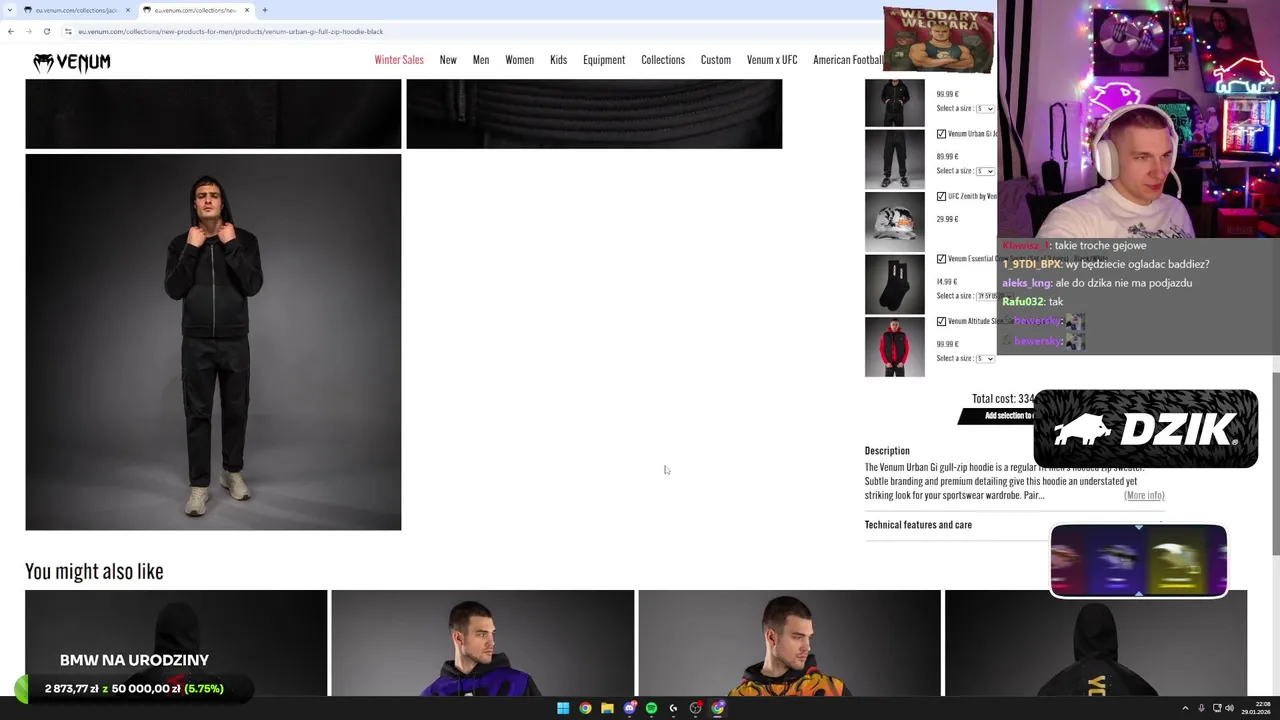Screen dimensions: 1280x720
Task: Click the Venum logo in header
Action: tap(71, 62)
